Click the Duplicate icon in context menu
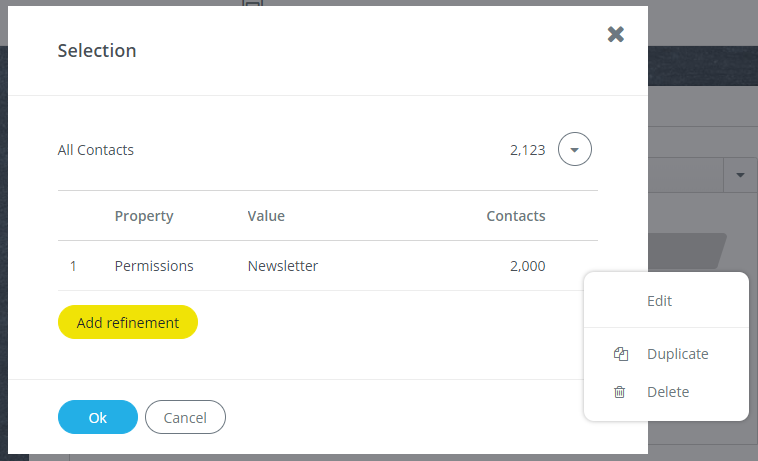 coord(621,354)
